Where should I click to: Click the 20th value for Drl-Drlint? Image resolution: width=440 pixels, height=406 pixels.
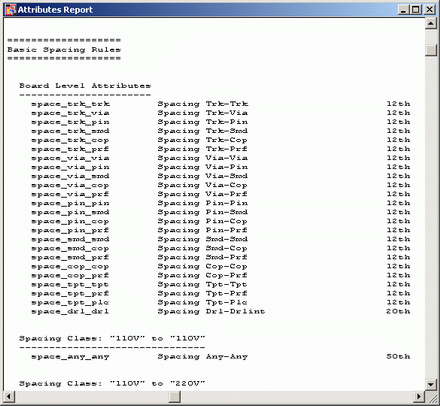398,311
